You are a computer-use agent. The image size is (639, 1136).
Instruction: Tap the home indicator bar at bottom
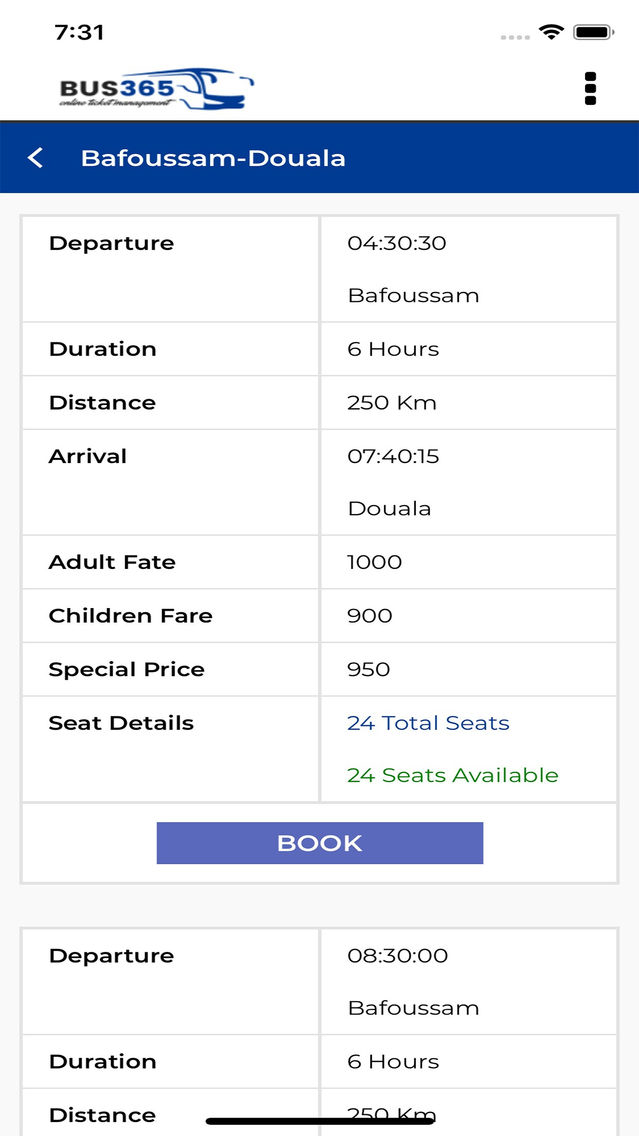click(x=319, y=1118)
